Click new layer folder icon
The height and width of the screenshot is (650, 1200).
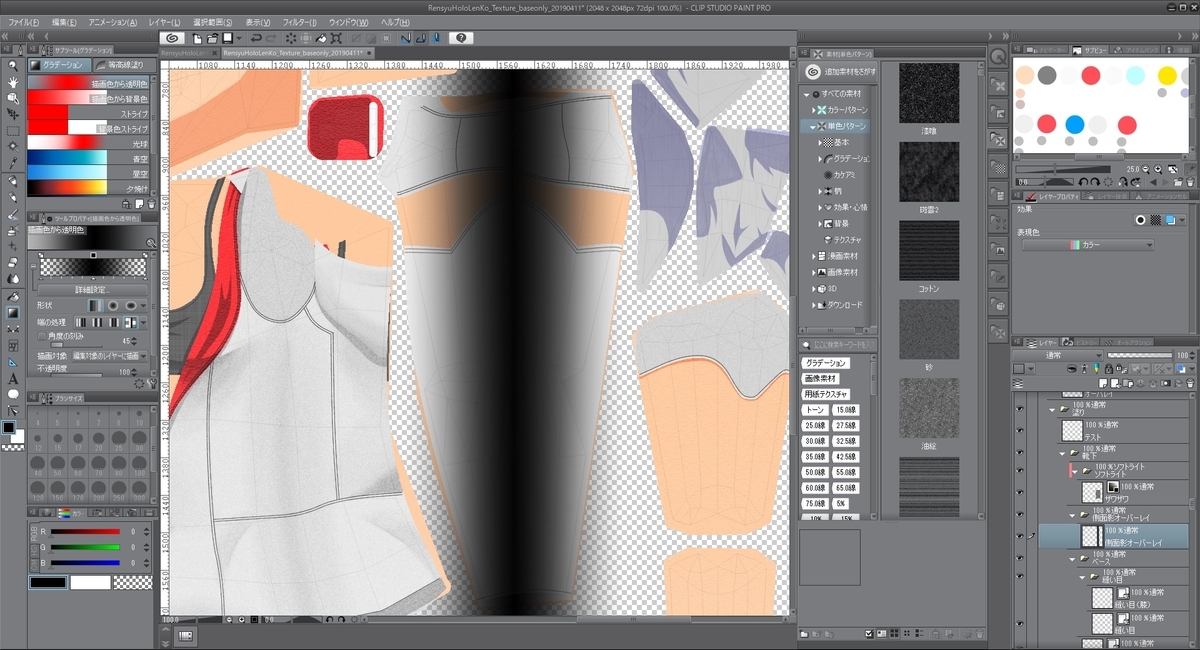click(x=1126, y=383)
